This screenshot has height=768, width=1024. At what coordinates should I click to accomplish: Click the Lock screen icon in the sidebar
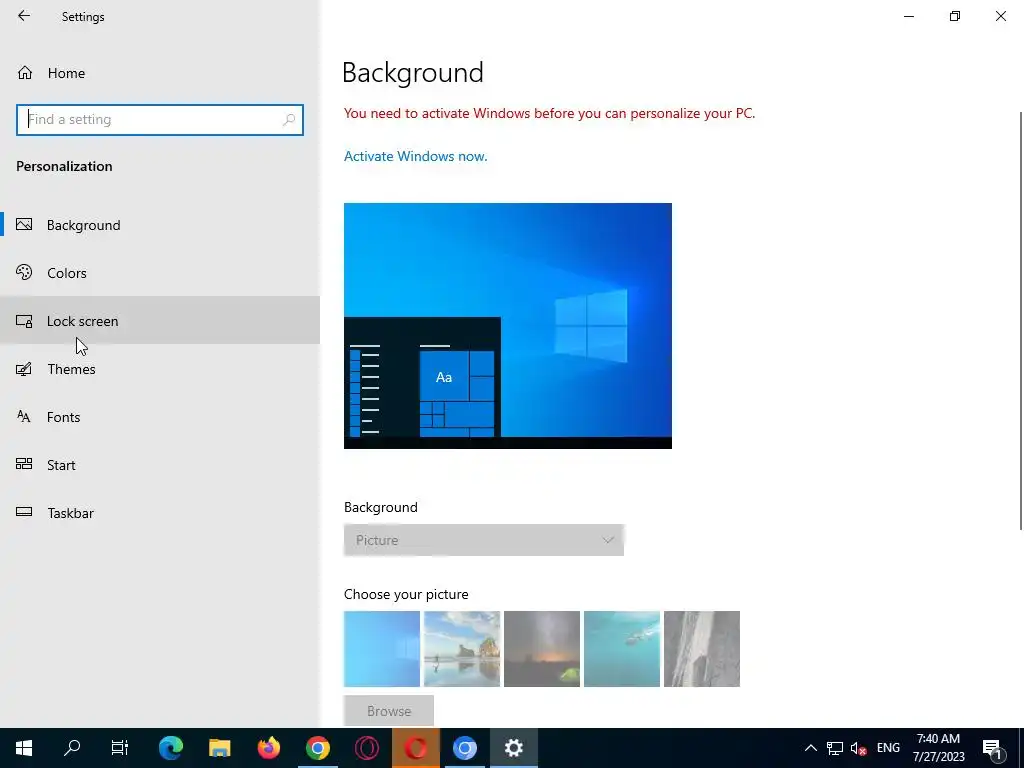(x=24, y=321)
